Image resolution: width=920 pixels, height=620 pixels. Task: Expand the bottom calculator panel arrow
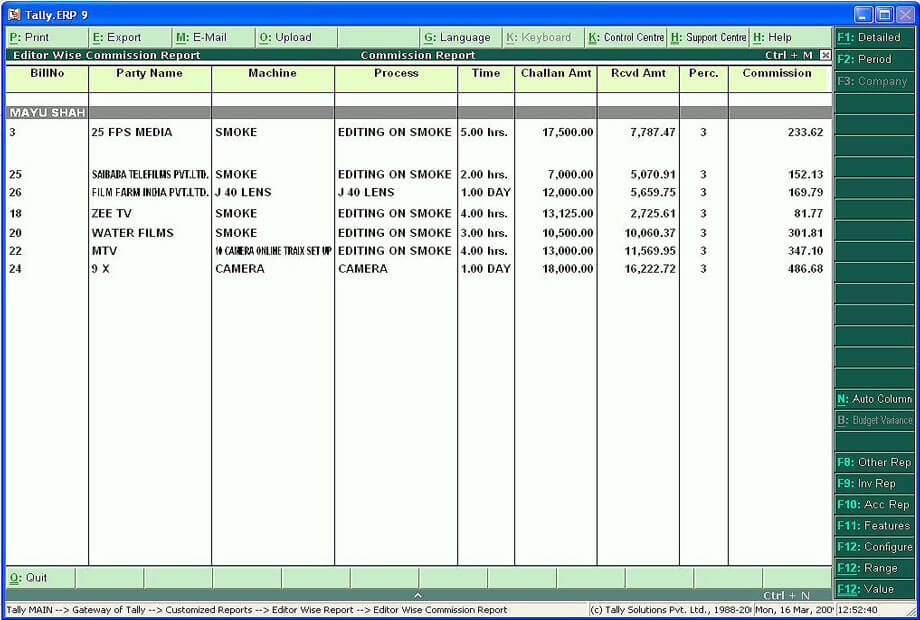coord(418,595)
